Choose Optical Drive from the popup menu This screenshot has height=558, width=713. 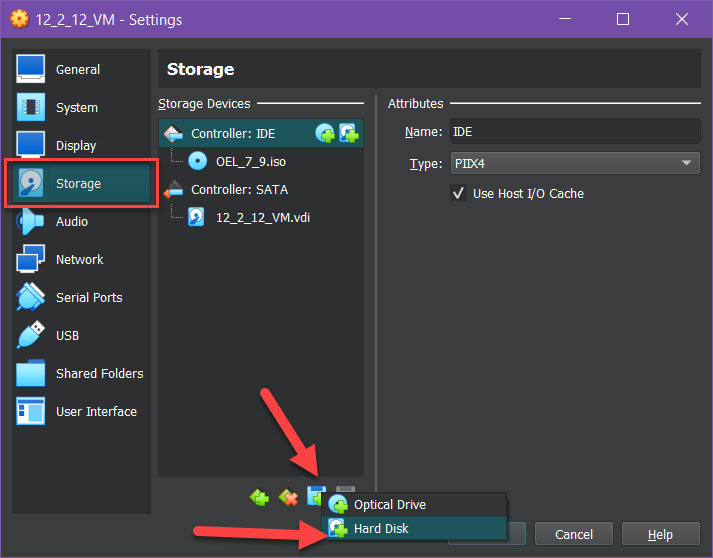point(389,505)
